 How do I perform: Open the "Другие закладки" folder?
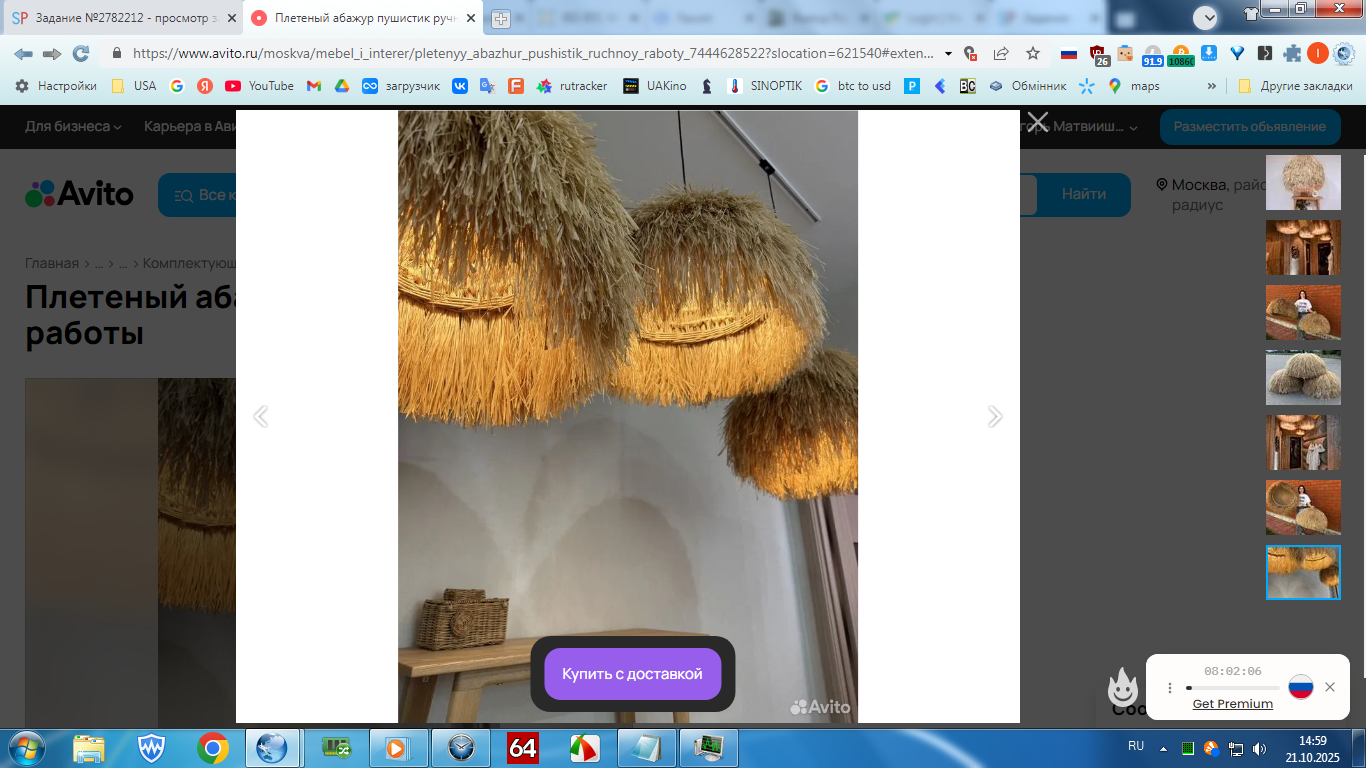(1295, 86)
